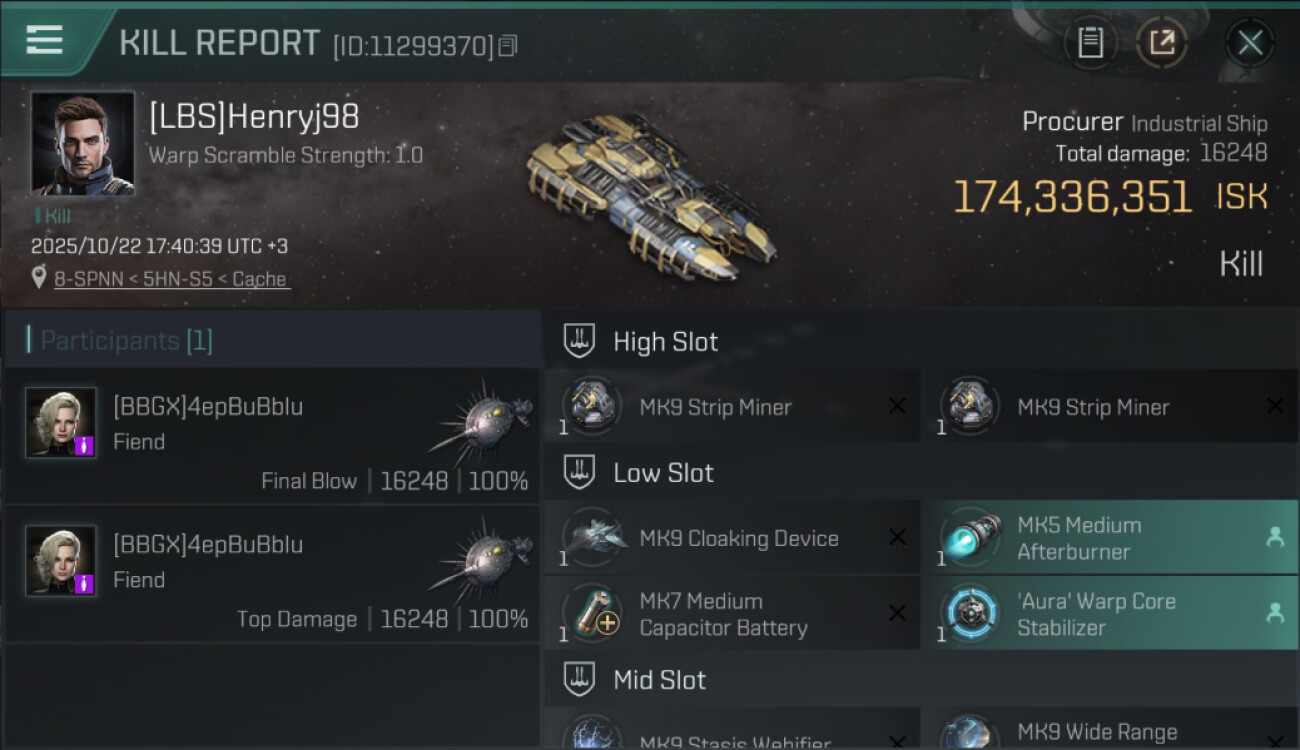Select the MK9 Cloaking Device item
This screenshot has width=1300, height=750.
click(x=732, y=538)
